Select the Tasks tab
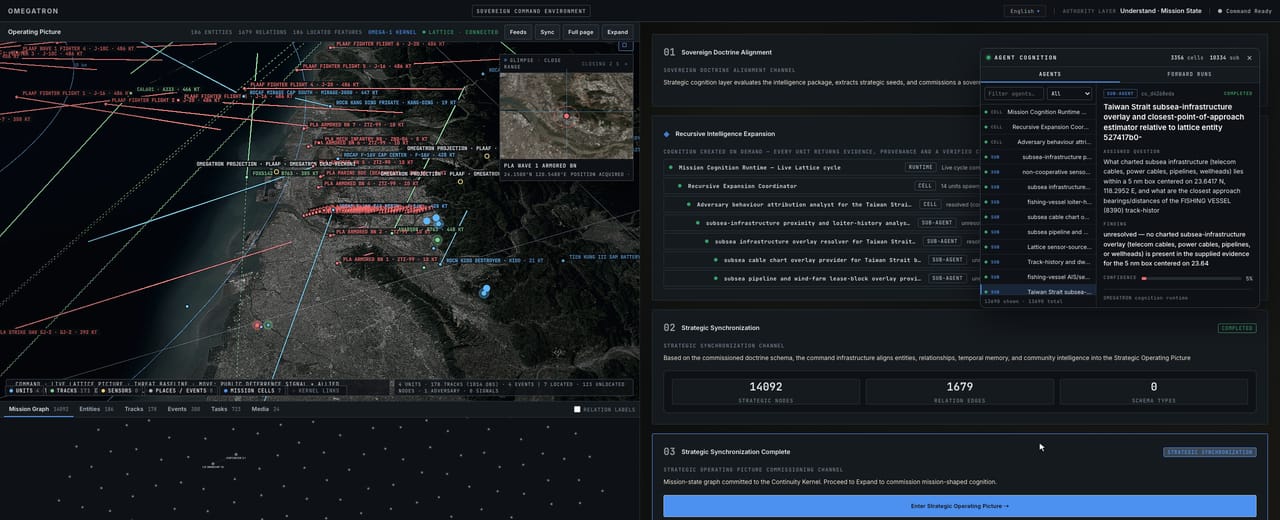The height and width of the screenshot is (520, 1280). pos(226,409)
